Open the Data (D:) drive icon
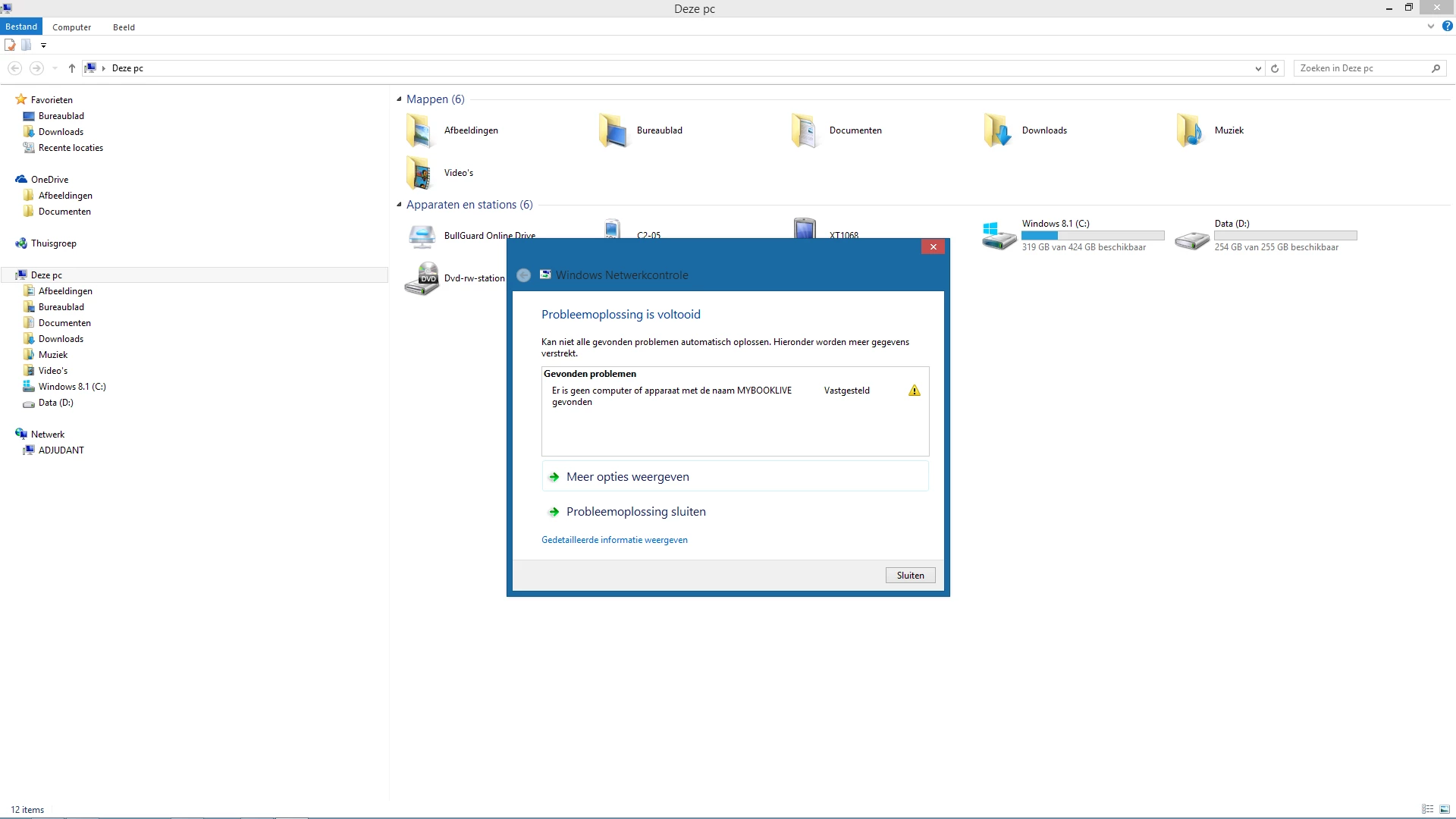The image size is (1456, 819). [1192, 240]
